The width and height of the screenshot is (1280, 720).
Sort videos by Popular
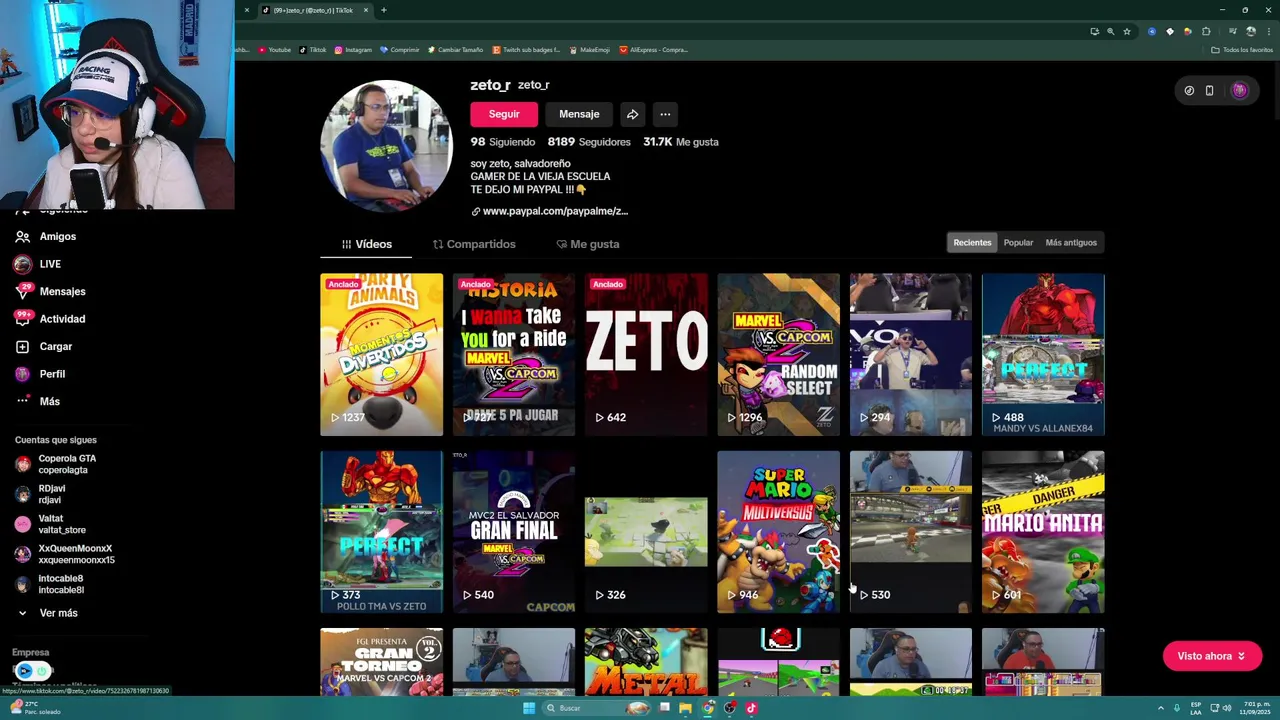(1018, 242)
